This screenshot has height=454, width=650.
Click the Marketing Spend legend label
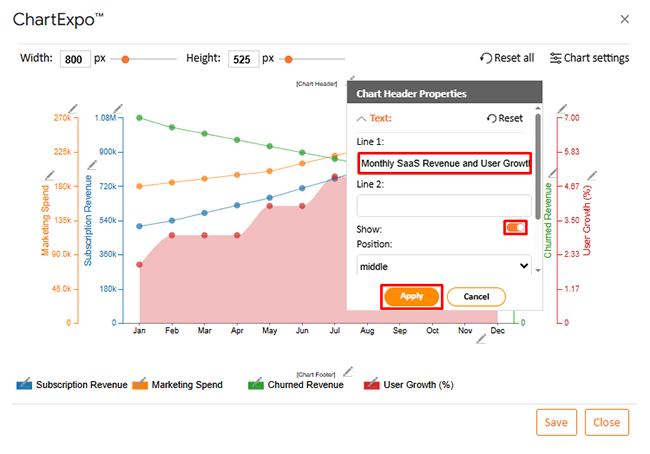(x=187, y=385)
